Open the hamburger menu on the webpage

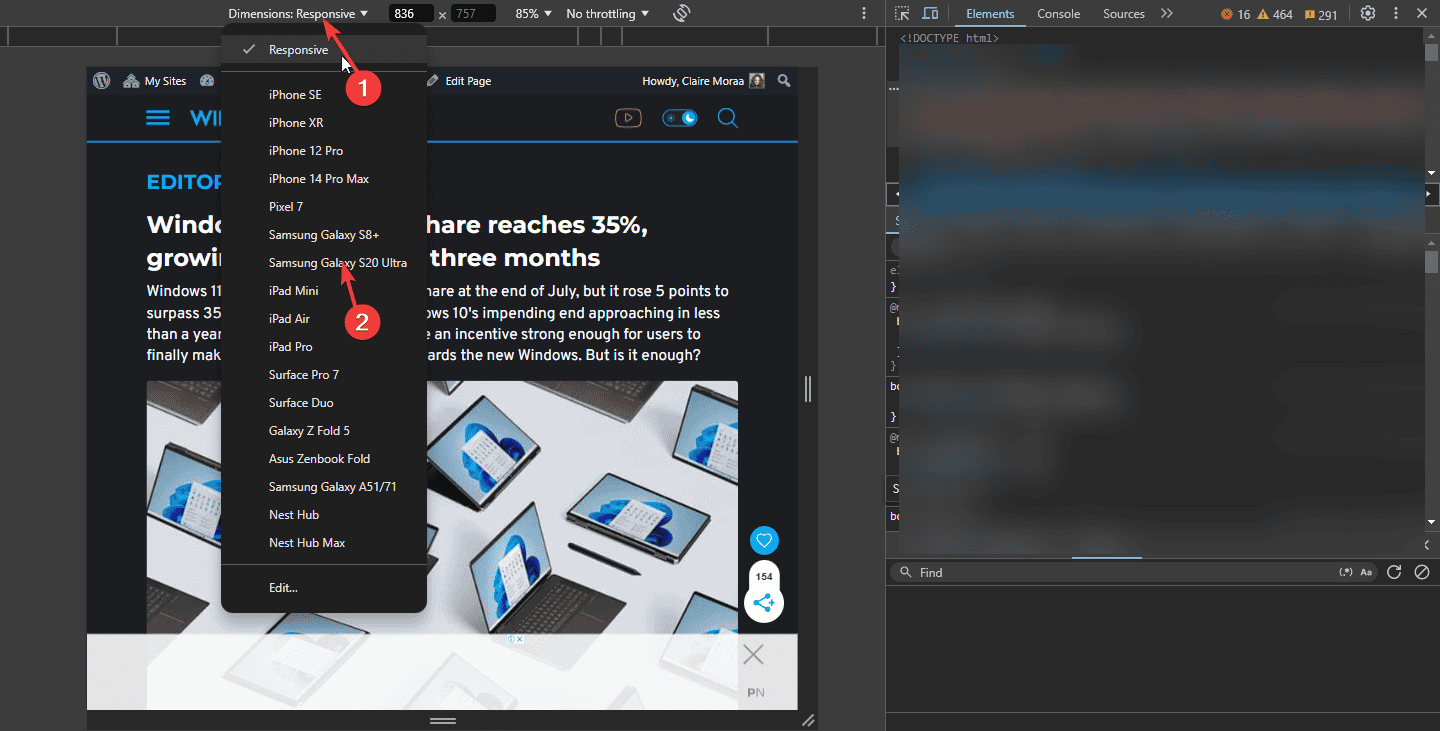click(158, 118)
